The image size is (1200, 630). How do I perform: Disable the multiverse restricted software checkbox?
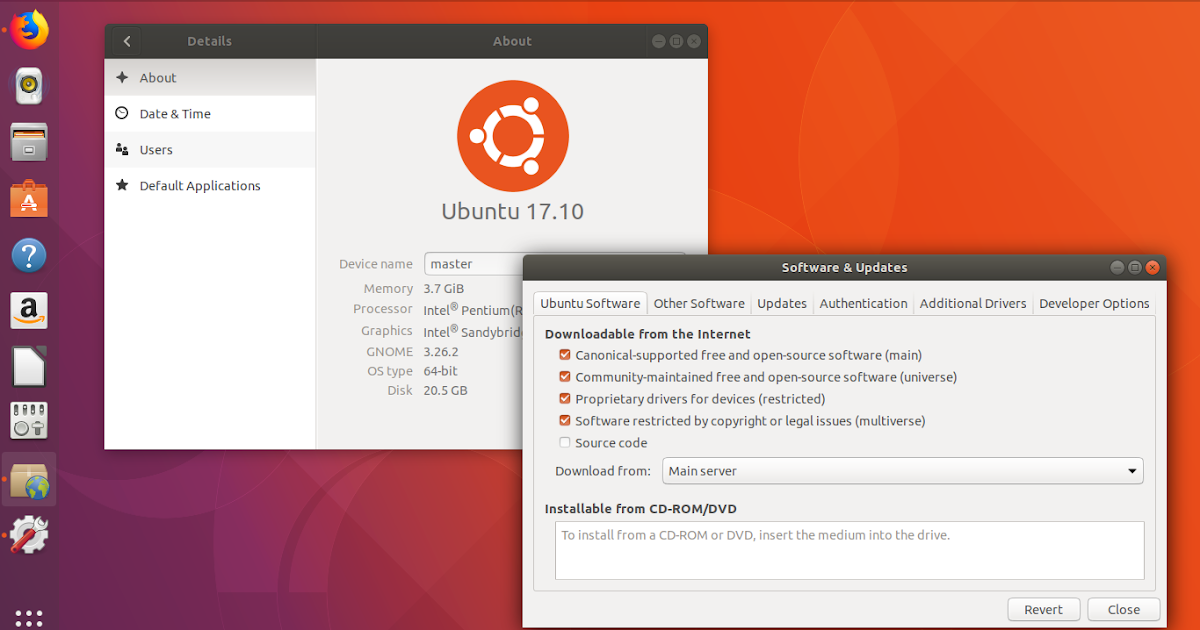(564, 420)
